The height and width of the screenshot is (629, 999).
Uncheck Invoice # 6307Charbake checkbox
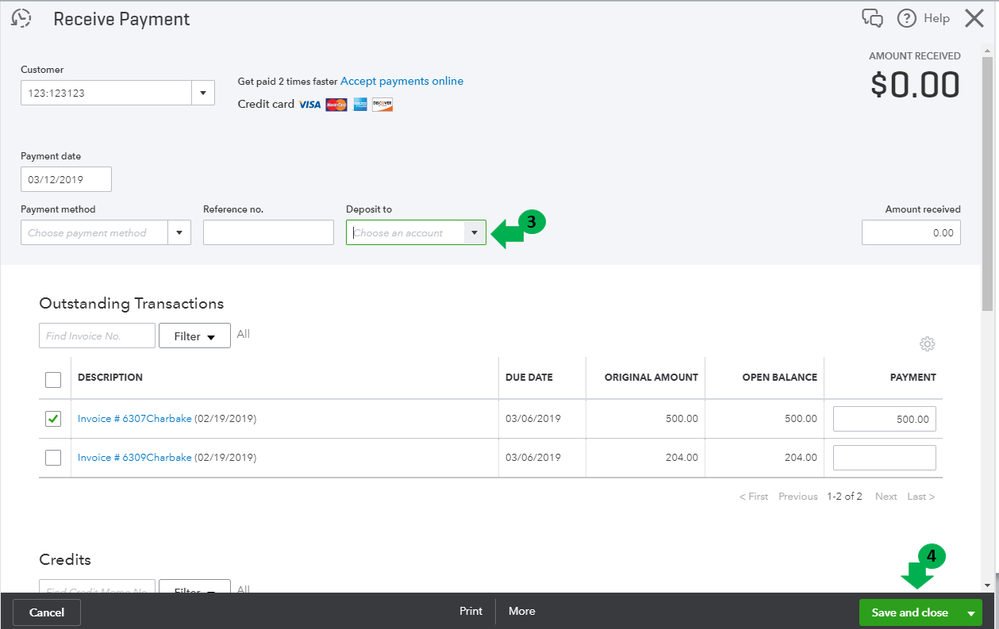click(53, 419)
